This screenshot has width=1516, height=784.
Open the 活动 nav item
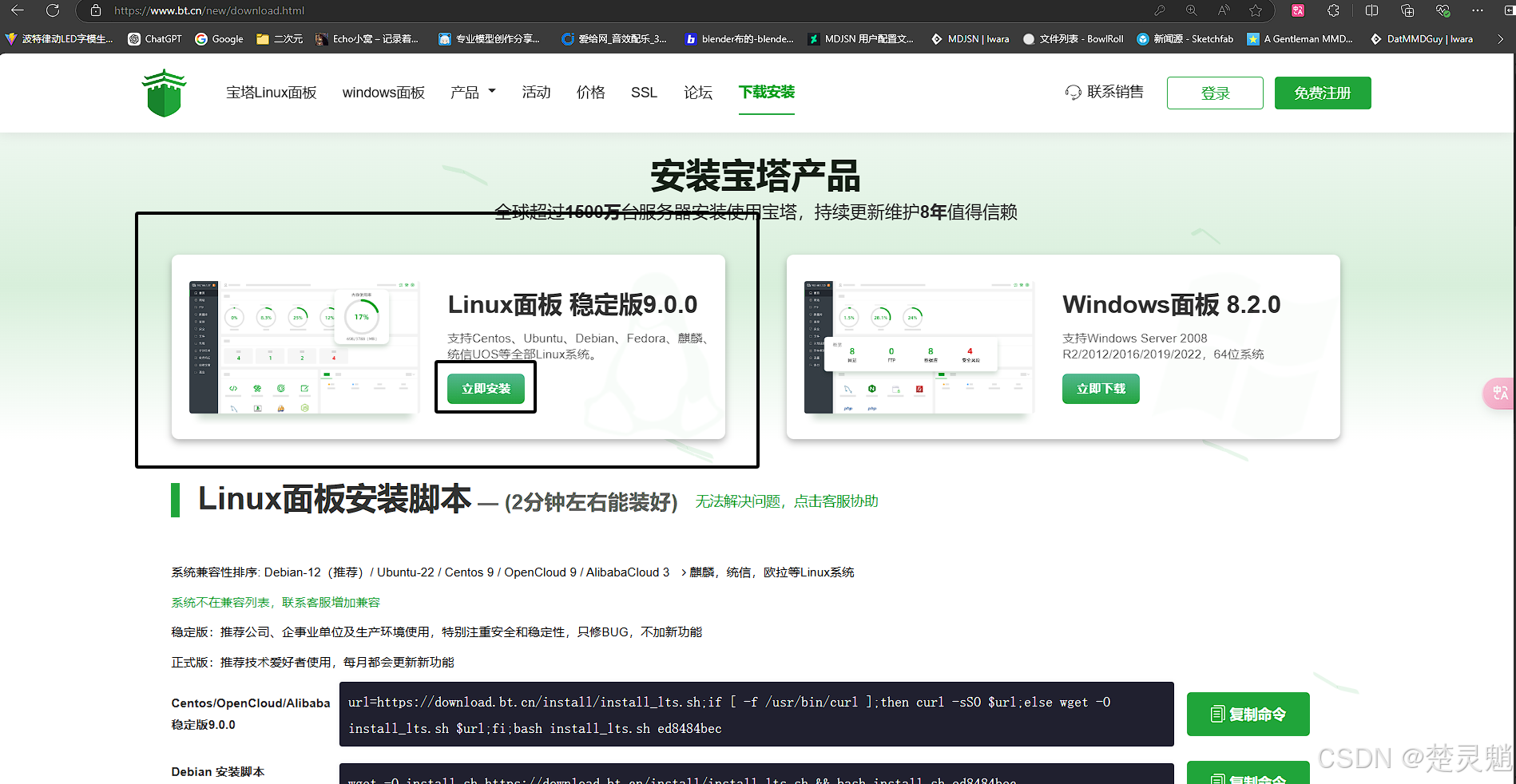tap(536, 93)
